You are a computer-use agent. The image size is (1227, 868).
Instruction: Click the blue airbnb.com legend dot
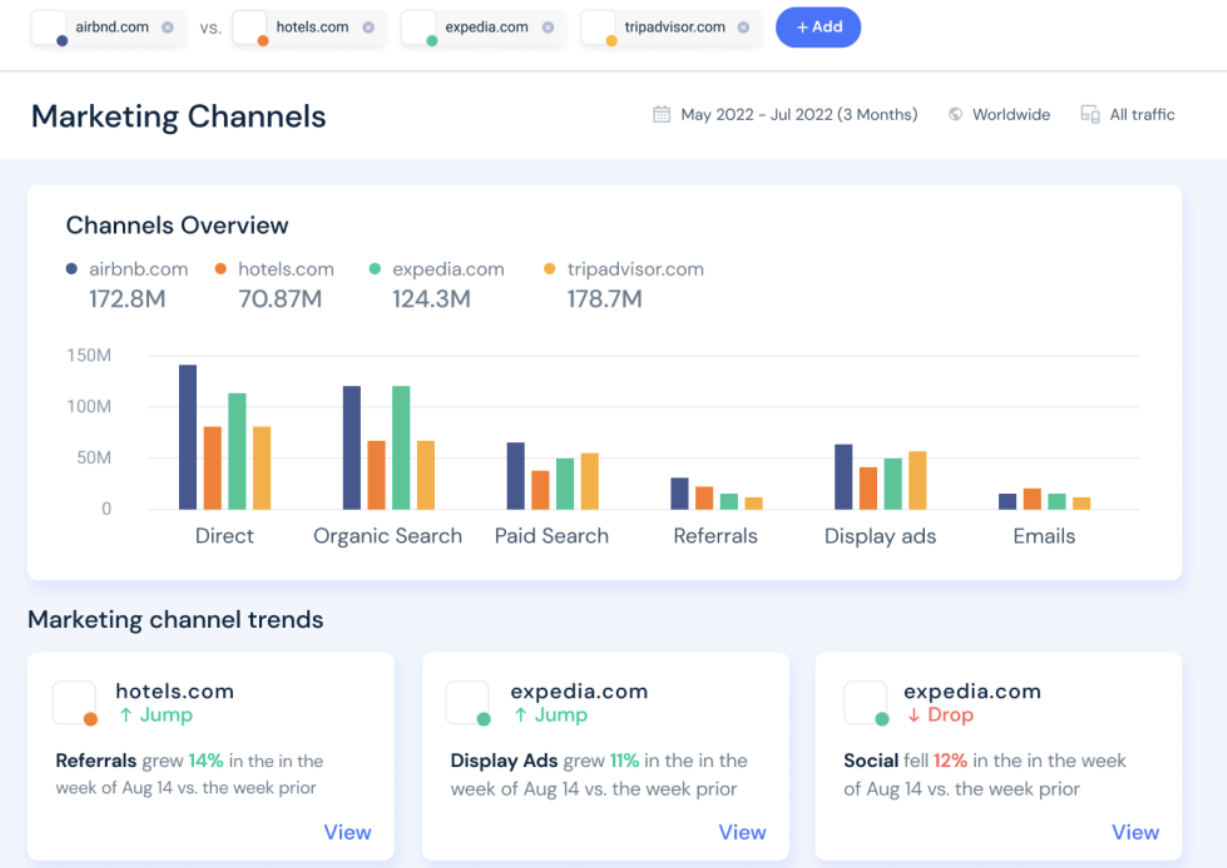pyautogui.click(x=71, y=269)
